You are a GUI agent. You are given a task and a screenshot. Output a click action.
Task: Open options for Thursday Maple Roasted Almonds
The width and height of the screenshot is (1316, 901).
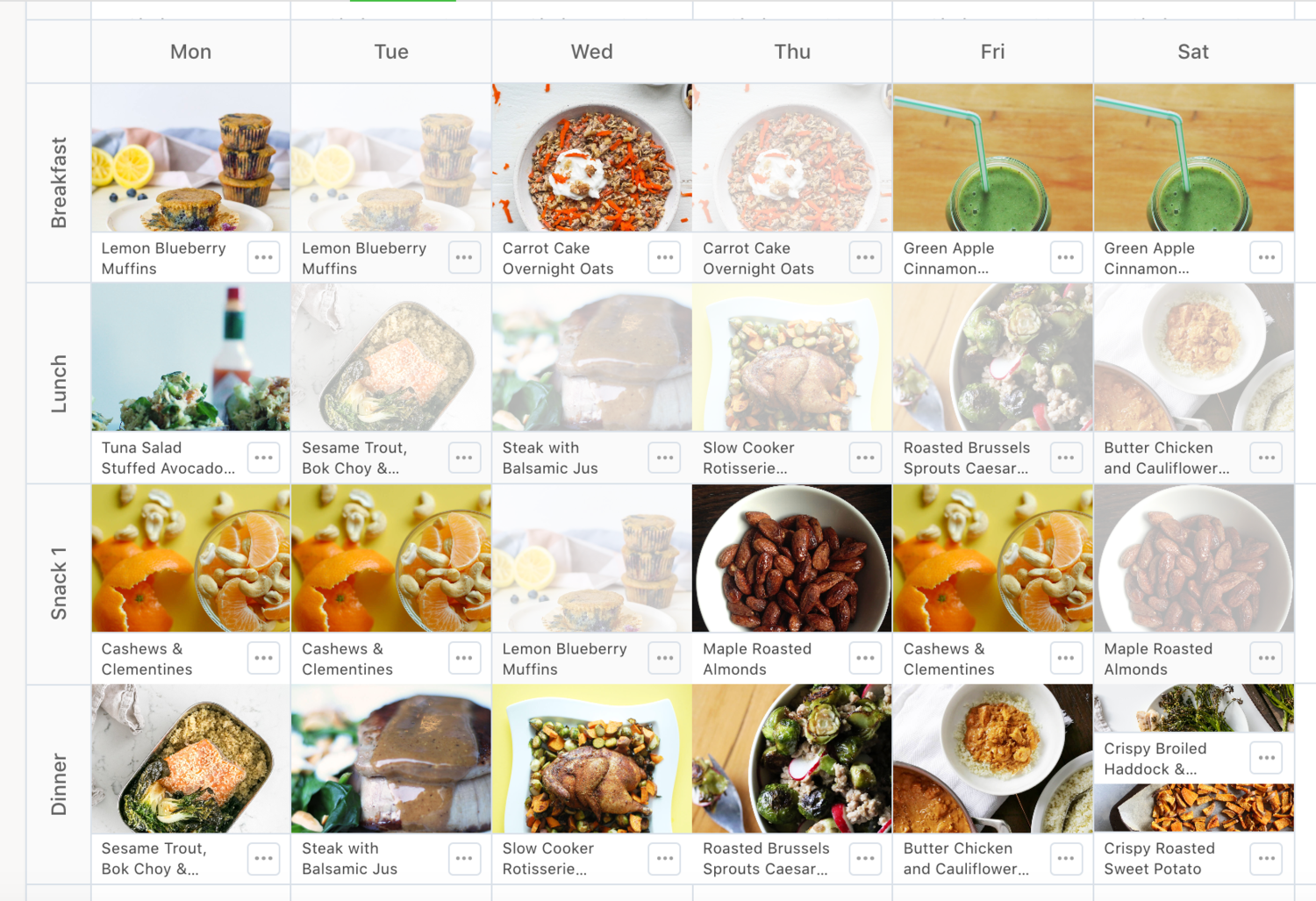click(865, 658)
